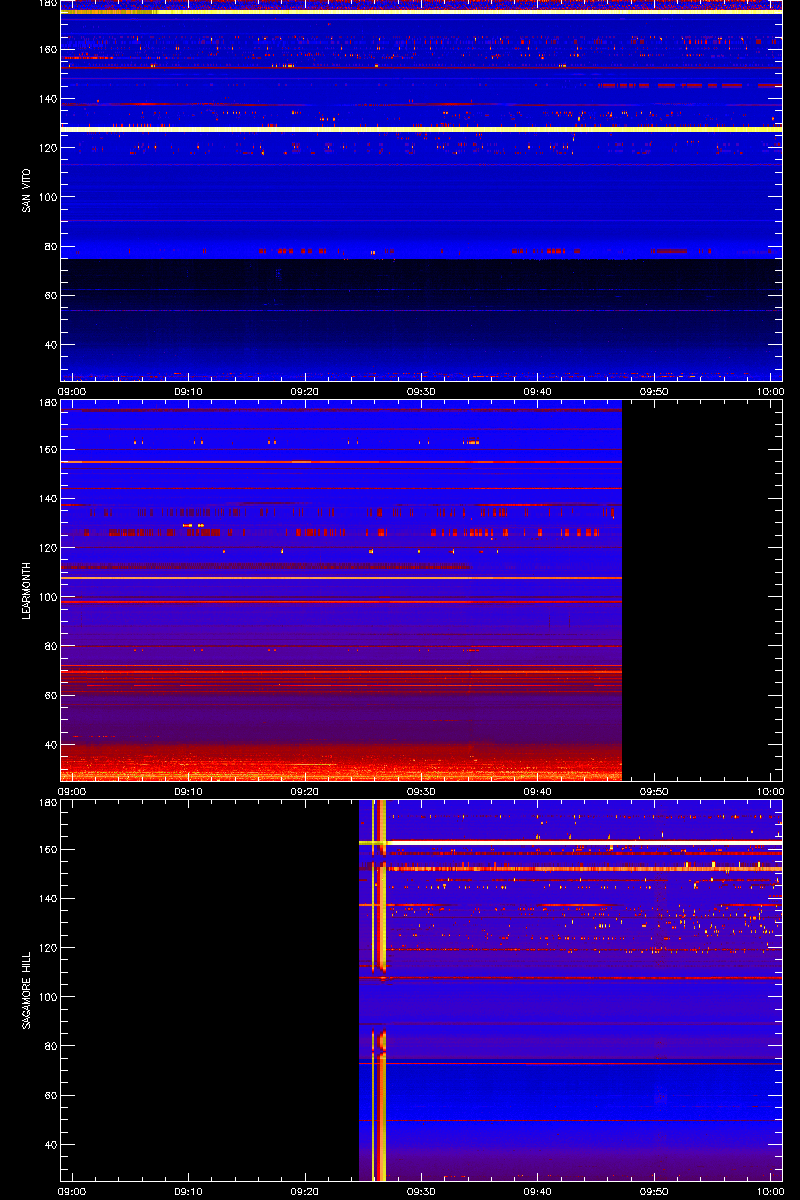The width and height of the screenshot is (800, 1200).
Task: Click 09:10 under the San Vito panel
Action: [x=189, y=392]
